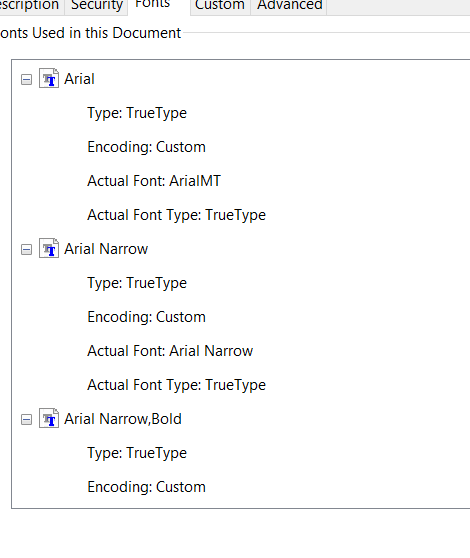This screenshot has width=470, height=558.
Task: Select the Arial Narrow,Bold tree label
Action: point(123,419)
